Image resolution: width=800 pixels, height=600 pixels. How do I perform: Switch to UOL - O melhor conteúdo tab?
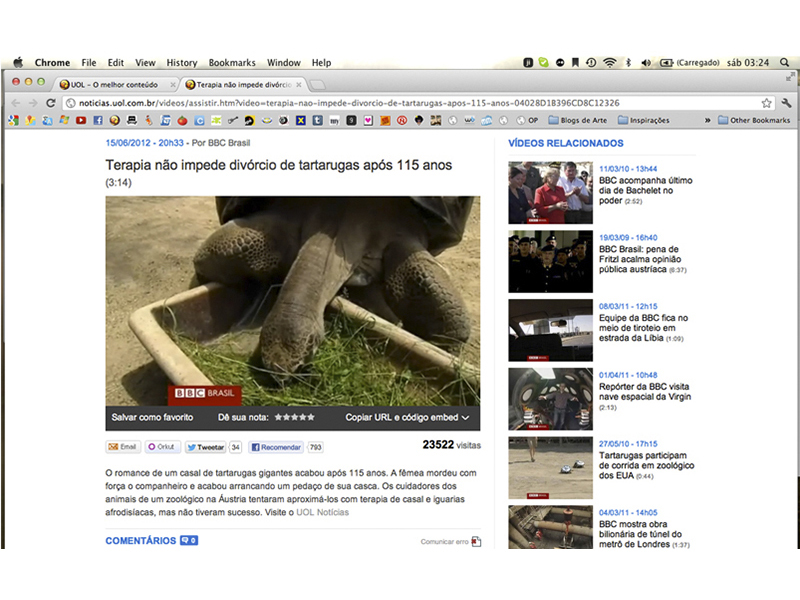[x=115, y=85]
